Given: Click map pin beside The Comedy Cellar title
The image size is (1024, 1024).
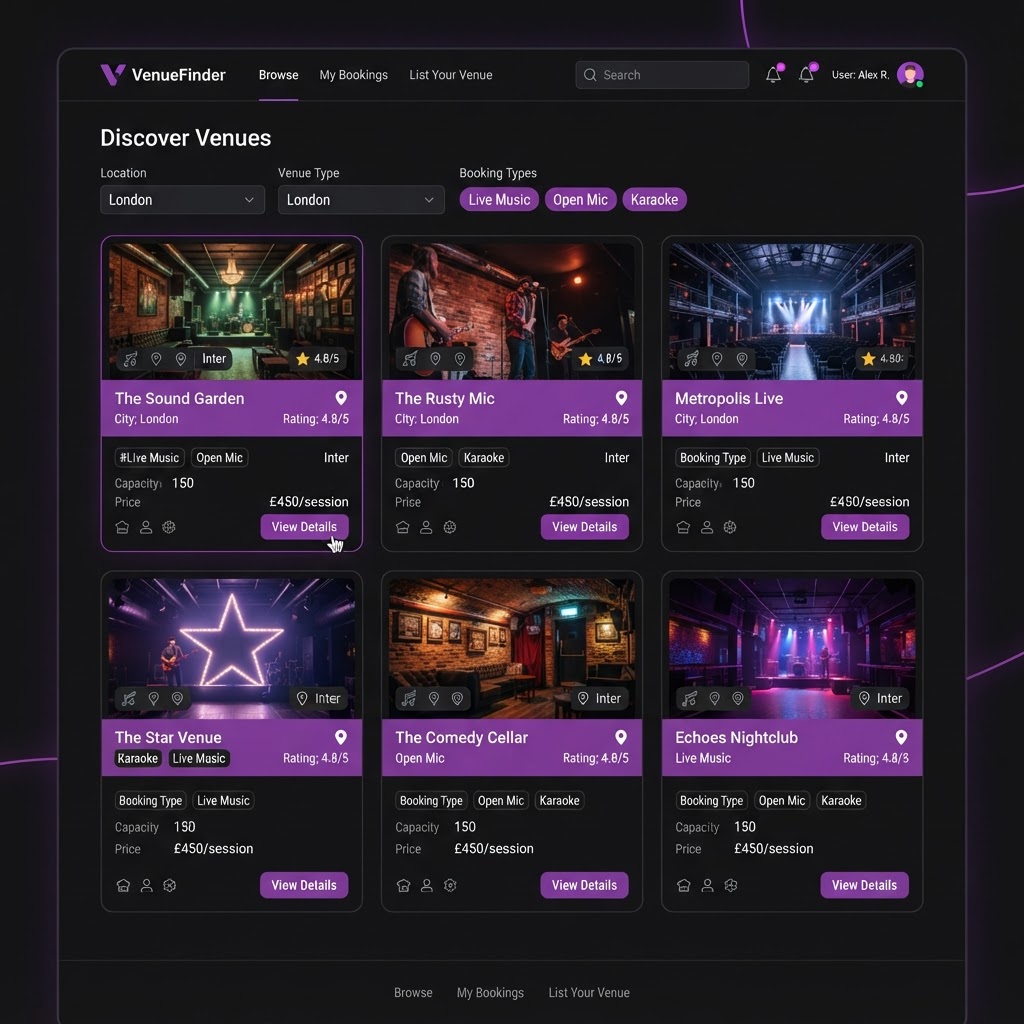Looking at the screenshot, I should [621, 737].
